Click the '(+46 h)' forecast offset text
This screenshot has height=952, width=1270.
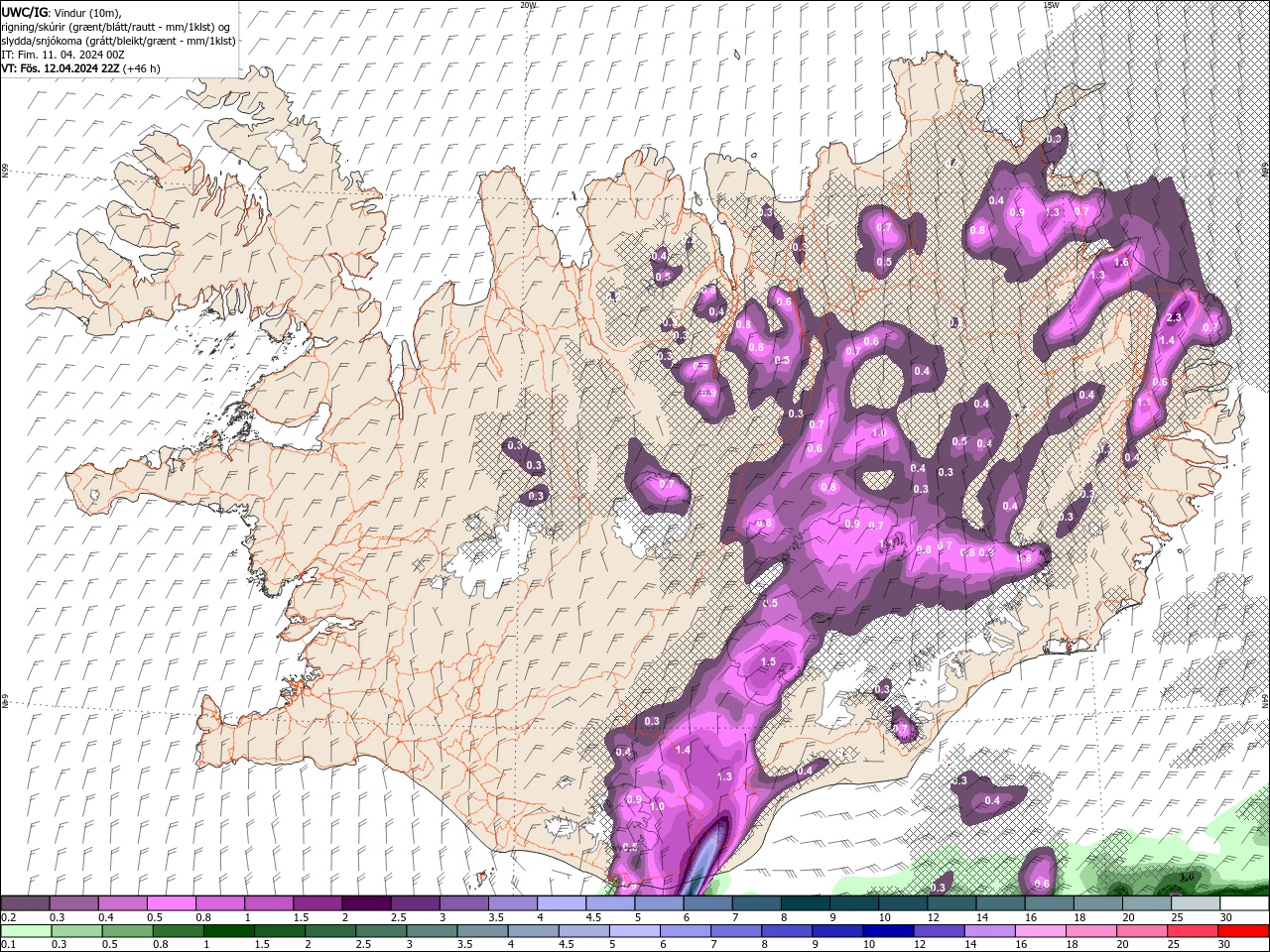[x=142, y=68]
